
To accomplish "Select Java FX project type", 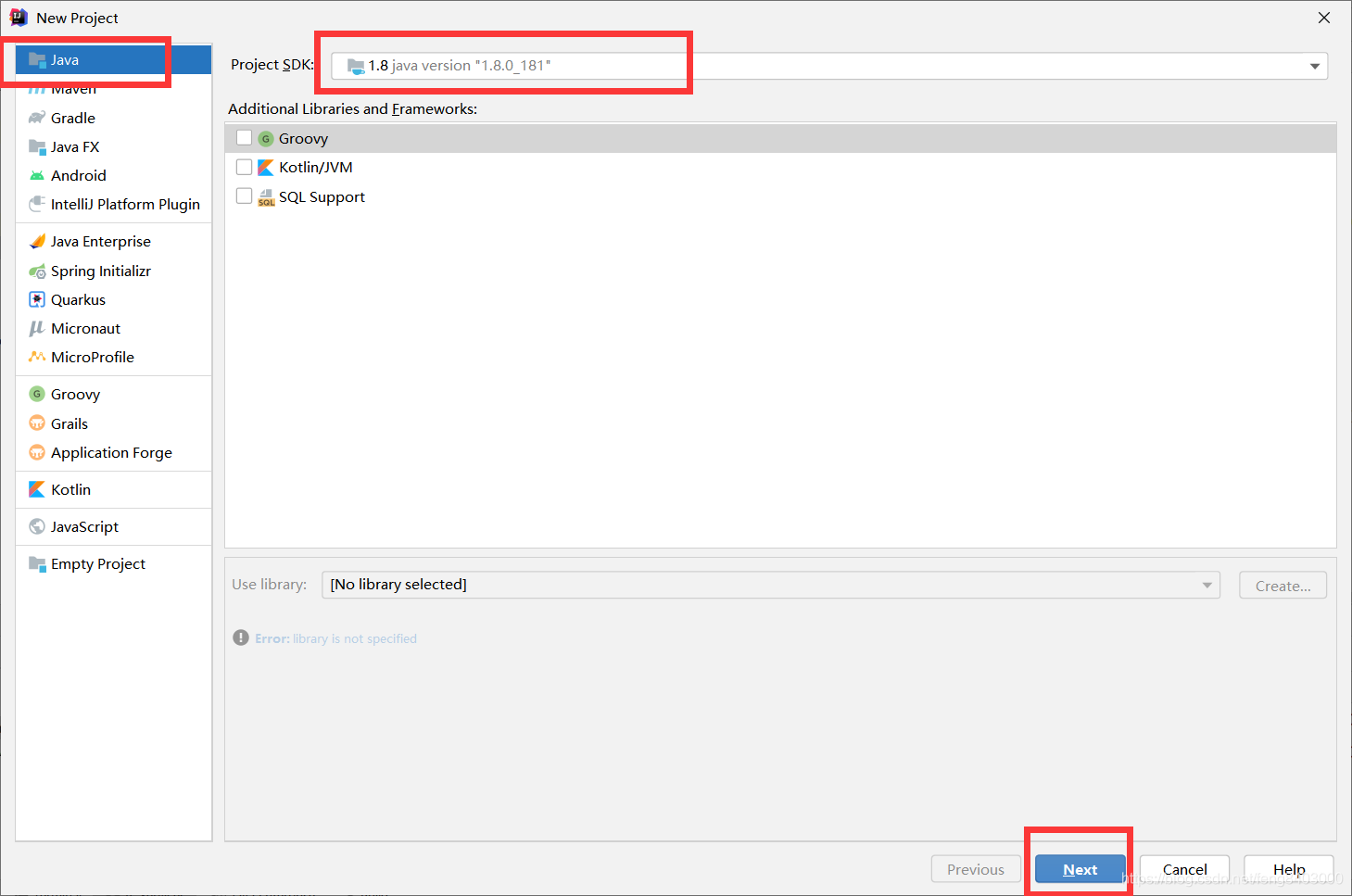I will [113, 146].
